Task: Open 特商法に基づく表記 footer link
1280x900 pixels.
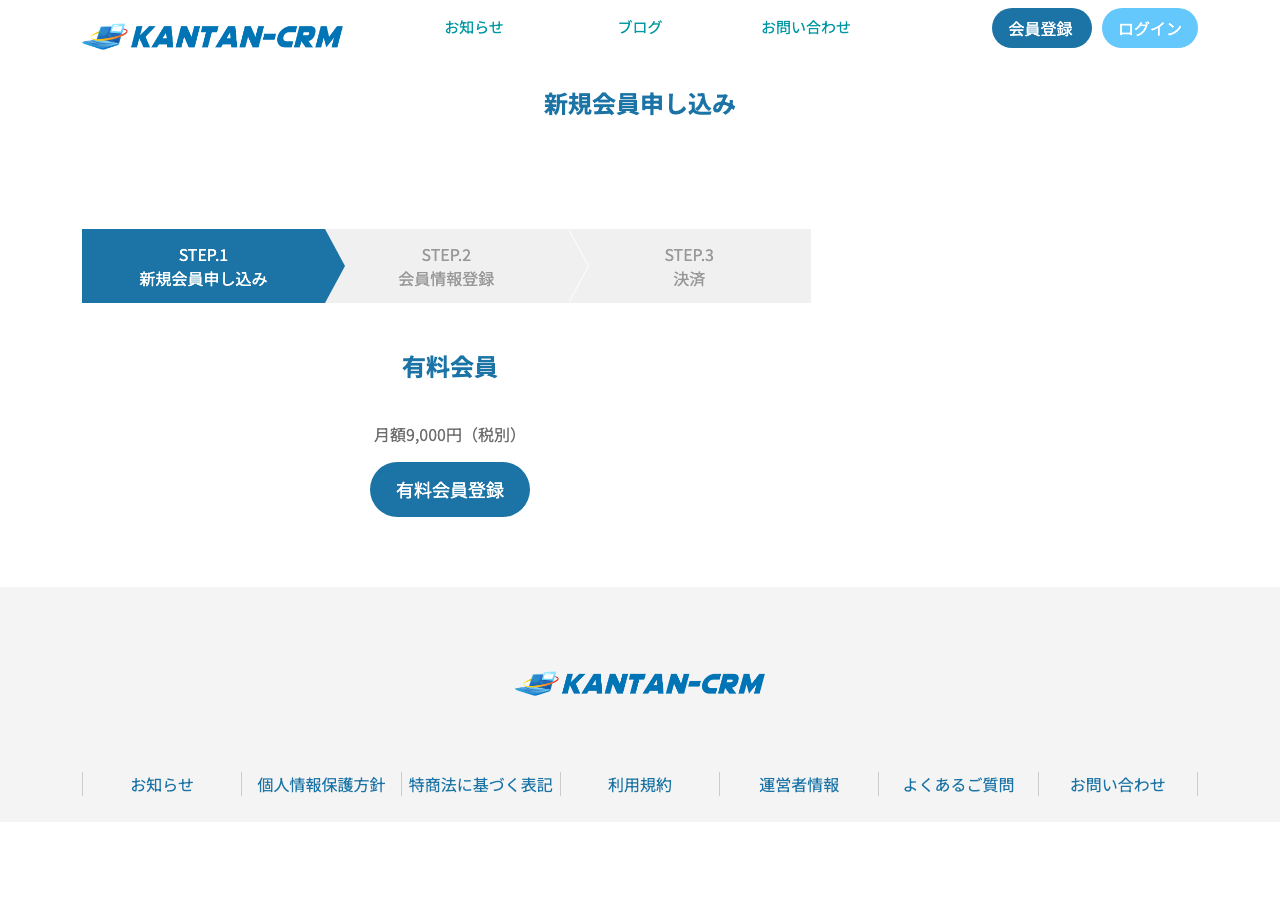Action: 481,784
